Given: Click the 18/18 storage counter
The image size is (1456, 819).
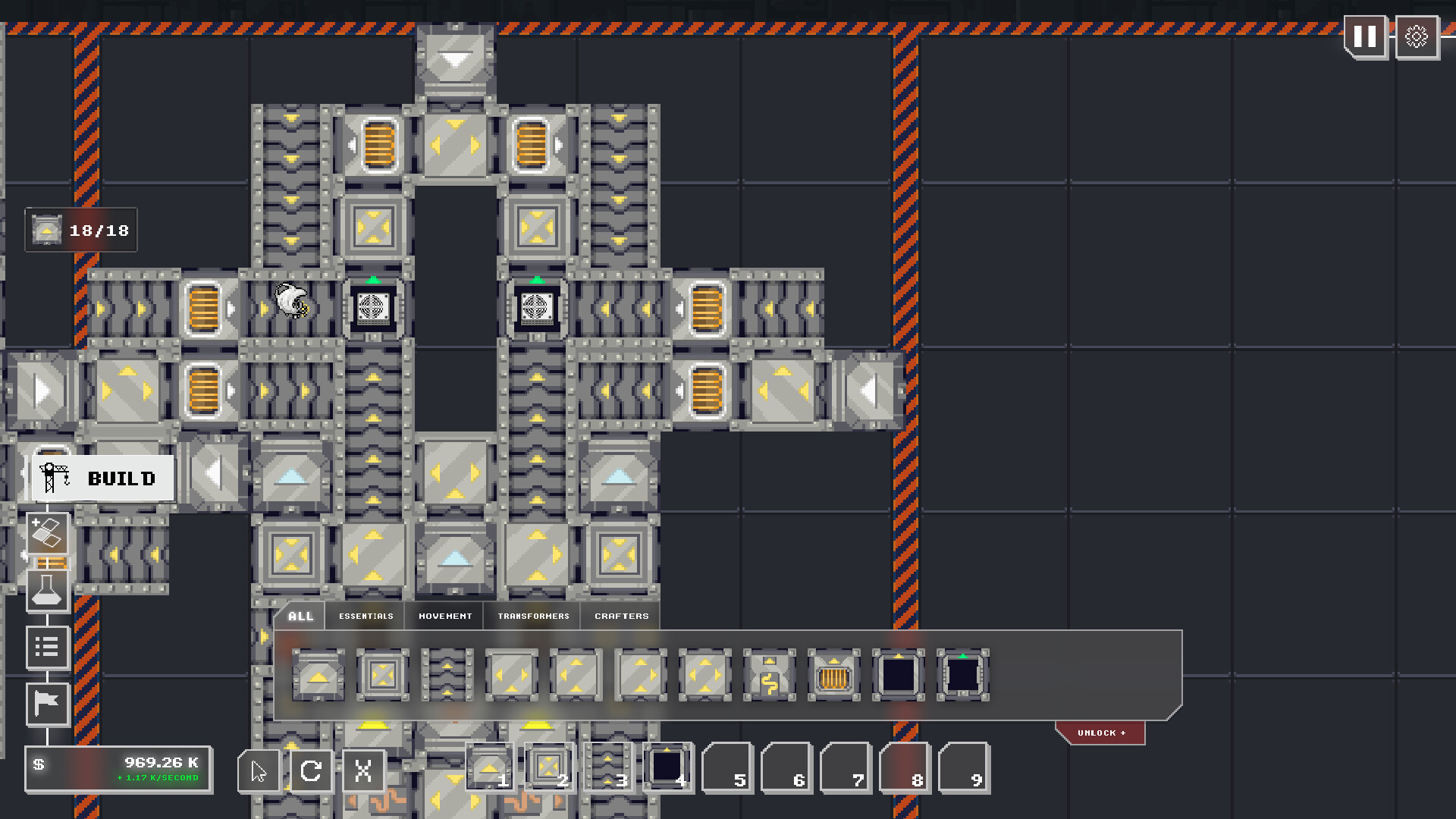Looking at the screenshot, I should (80, 230).
